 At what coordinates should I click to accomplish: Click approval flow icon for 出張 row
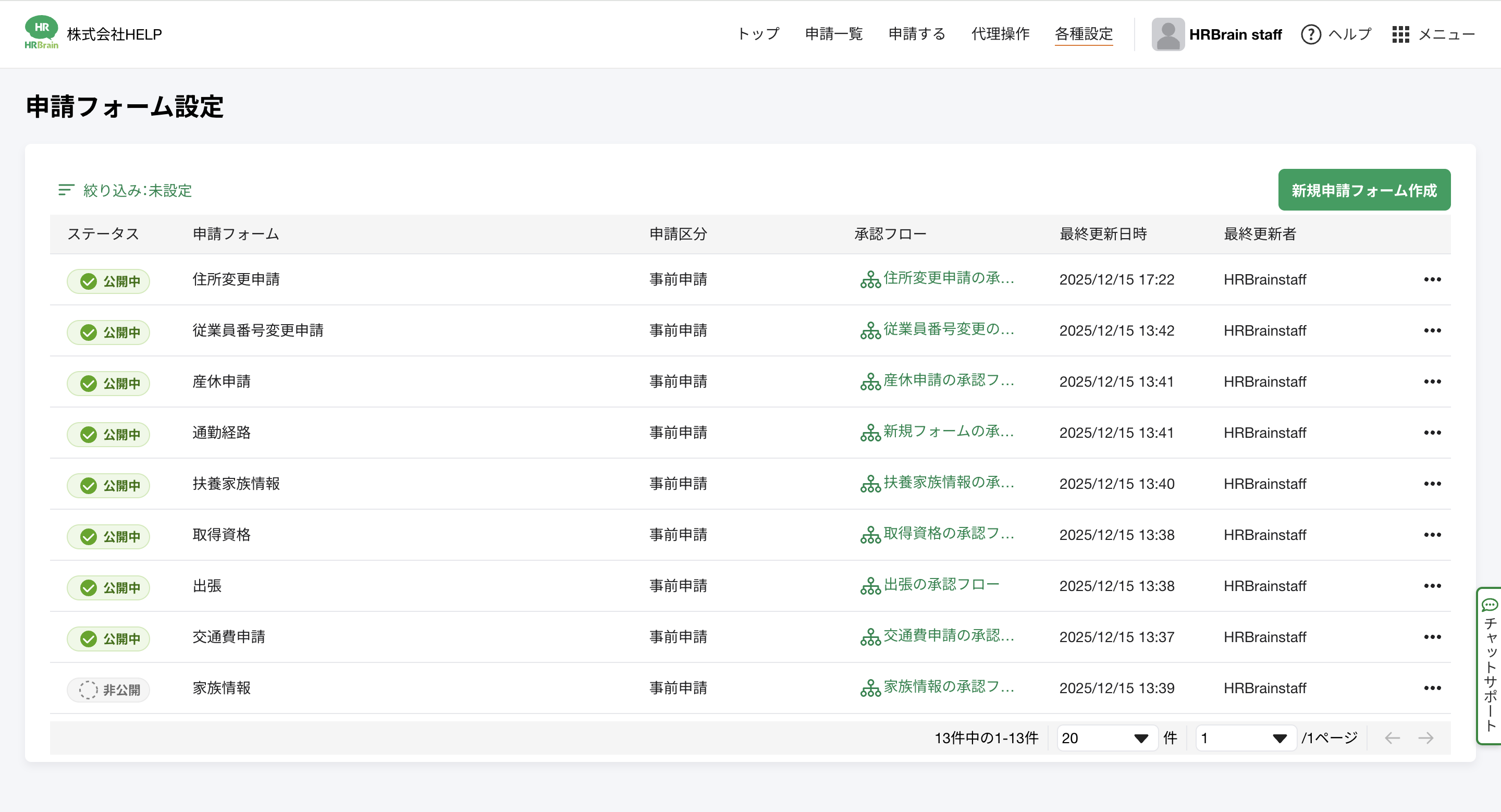point(870,586)
